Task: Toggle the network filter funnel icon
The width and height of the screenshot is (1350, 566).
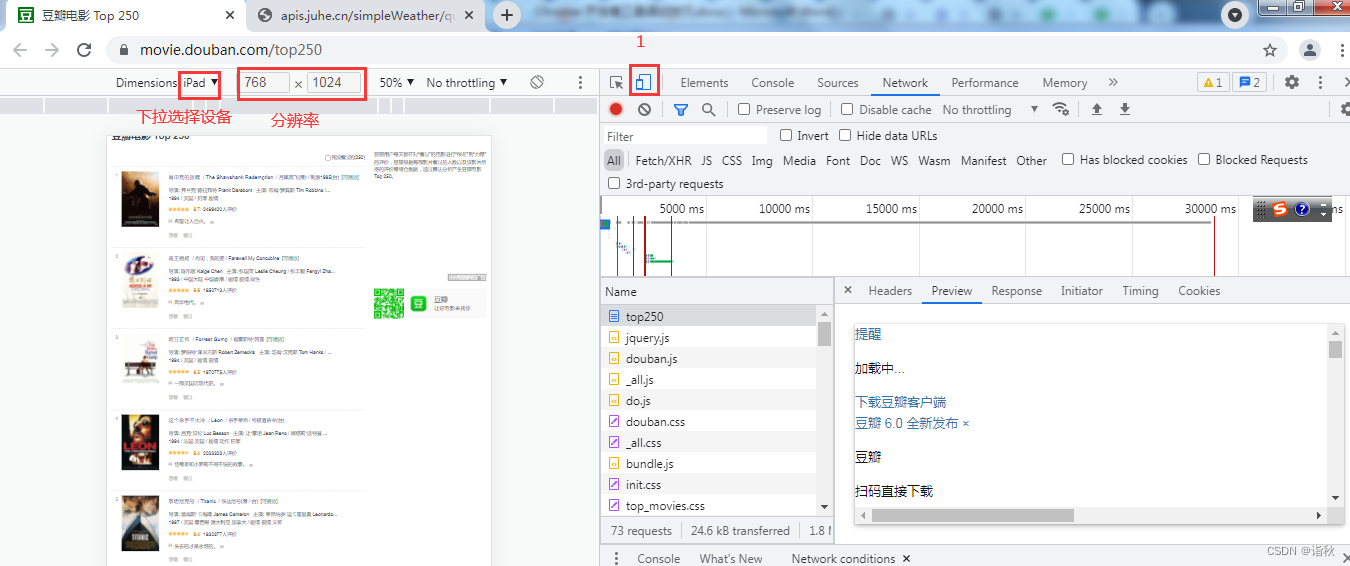Action: click(681, 110)
